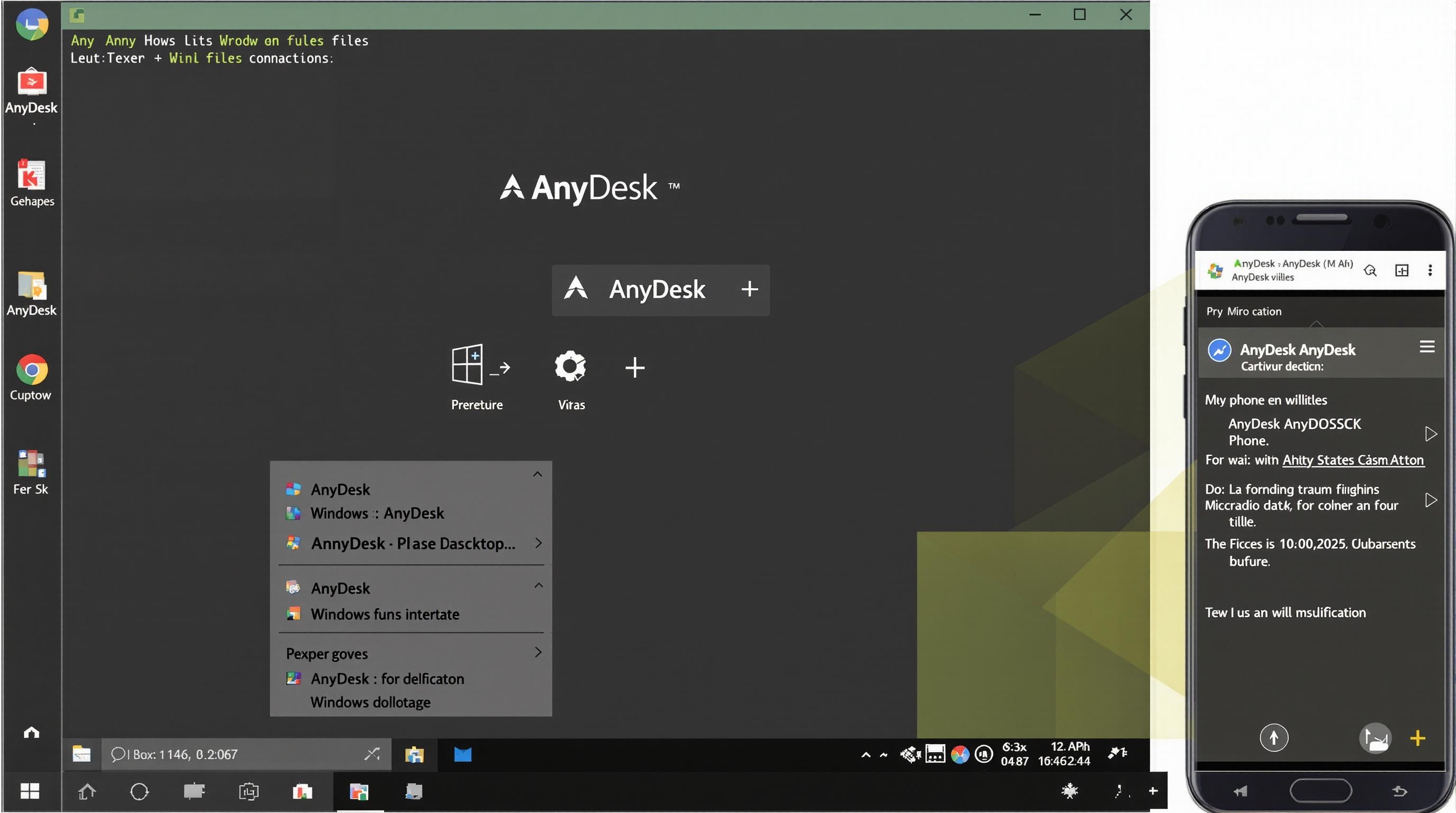Screen dimensions: 1456x813
Task: Click the settings gear in bottom taskbar right
Action: [x=1070, y=791]
